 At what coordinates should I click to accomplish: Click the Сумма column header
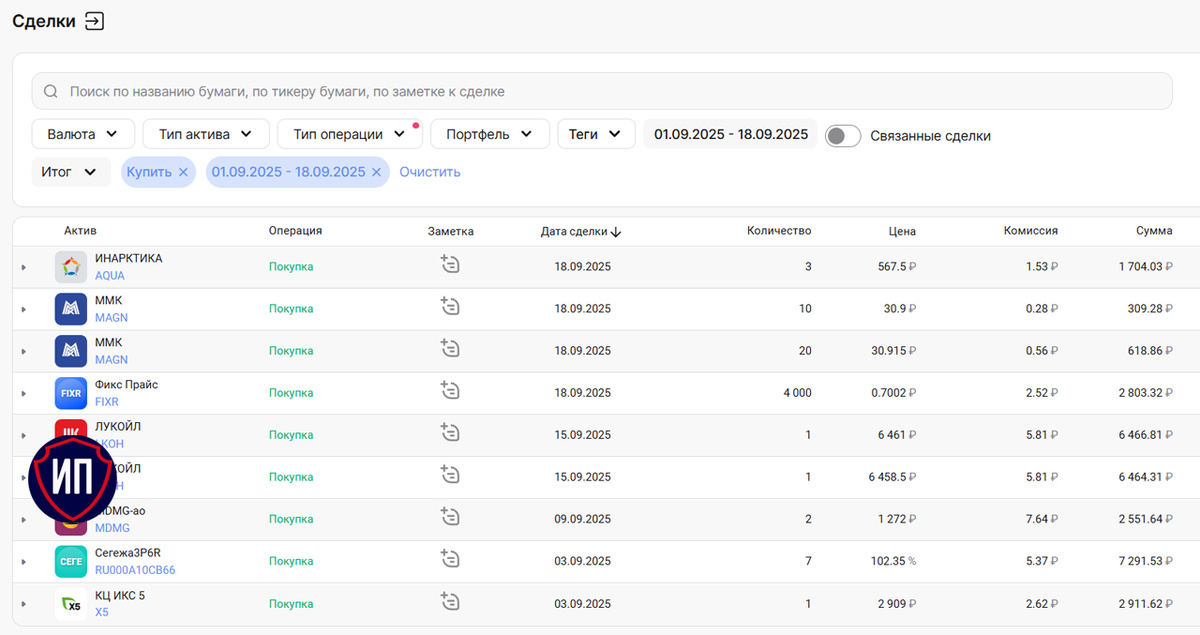[1154, 231]
